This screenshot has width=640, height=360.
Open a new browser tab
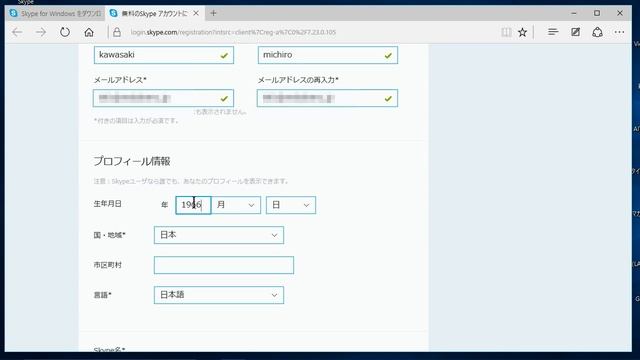[213, 13]
